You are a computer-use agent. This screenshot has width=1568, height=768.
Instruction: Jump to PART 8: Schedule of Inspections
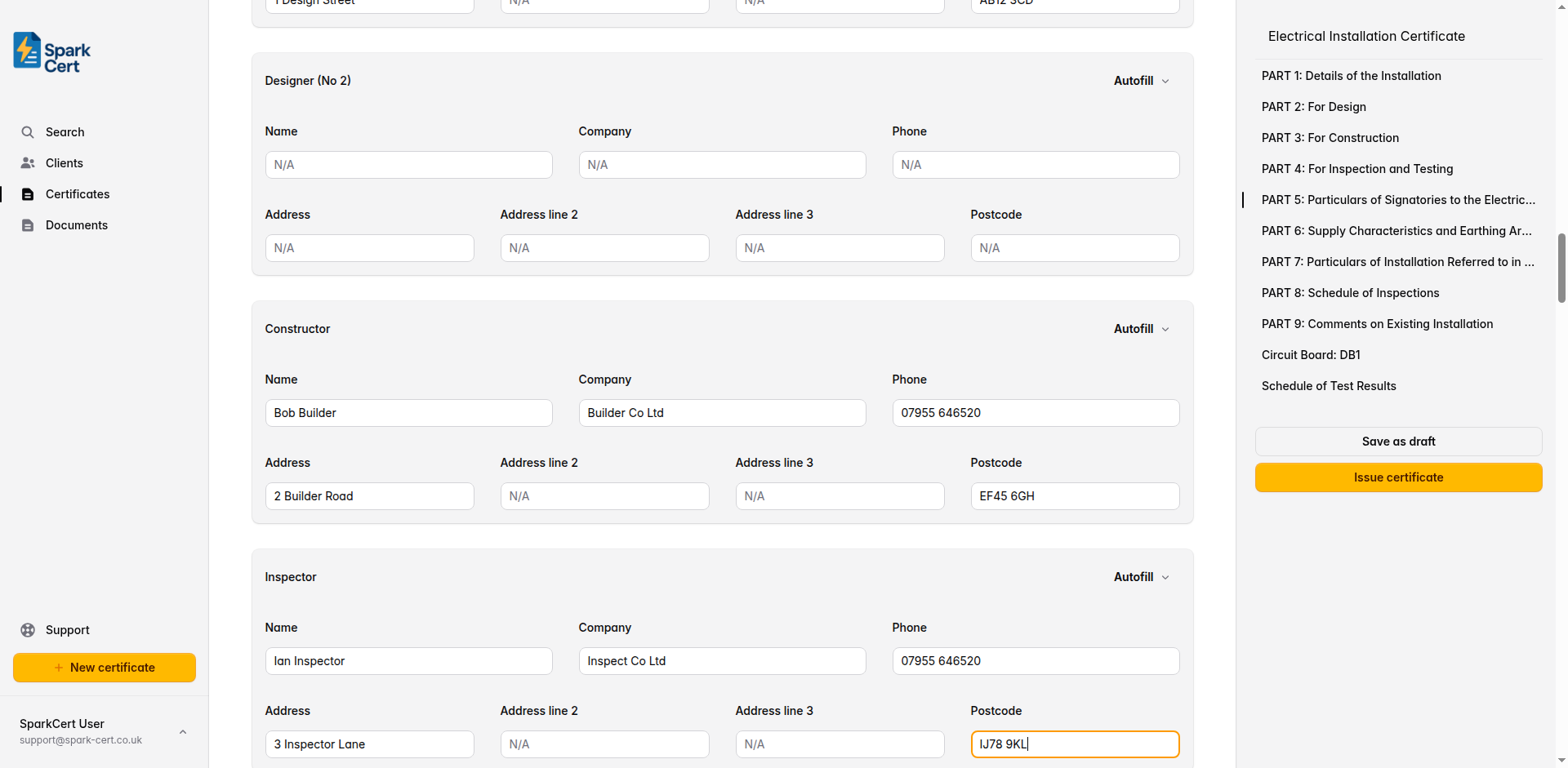point(1349,293)
